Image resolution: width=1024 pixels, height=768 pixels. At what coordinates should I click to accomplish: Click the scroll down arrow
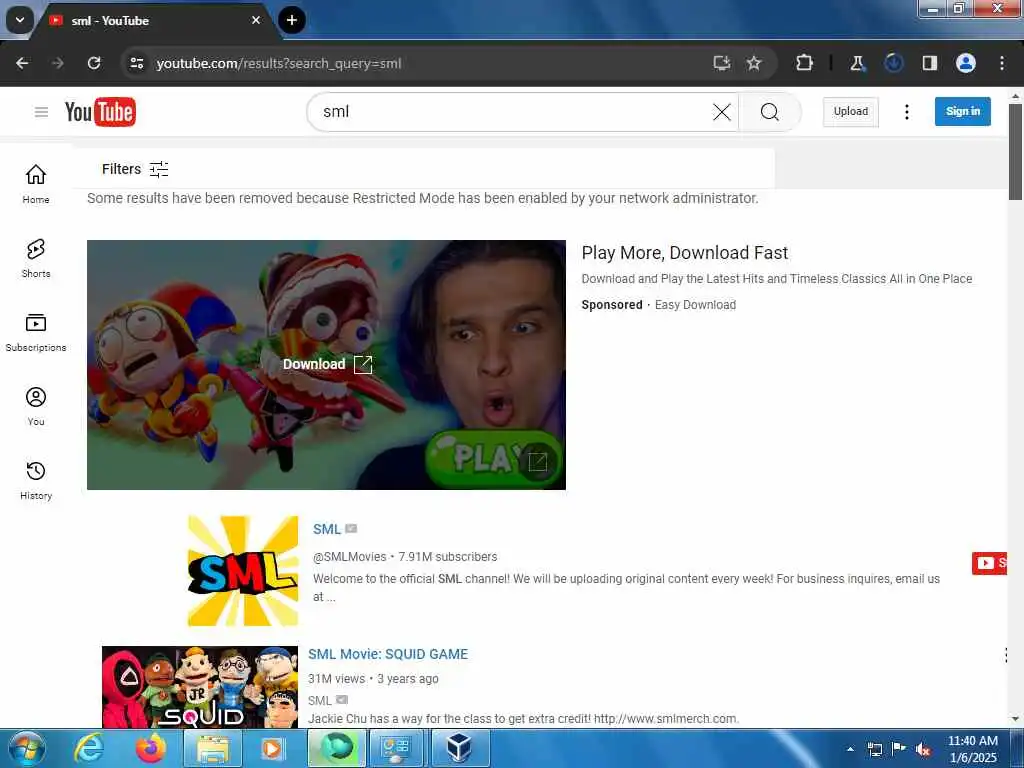pyautogui.click(x=1015, y=719)
